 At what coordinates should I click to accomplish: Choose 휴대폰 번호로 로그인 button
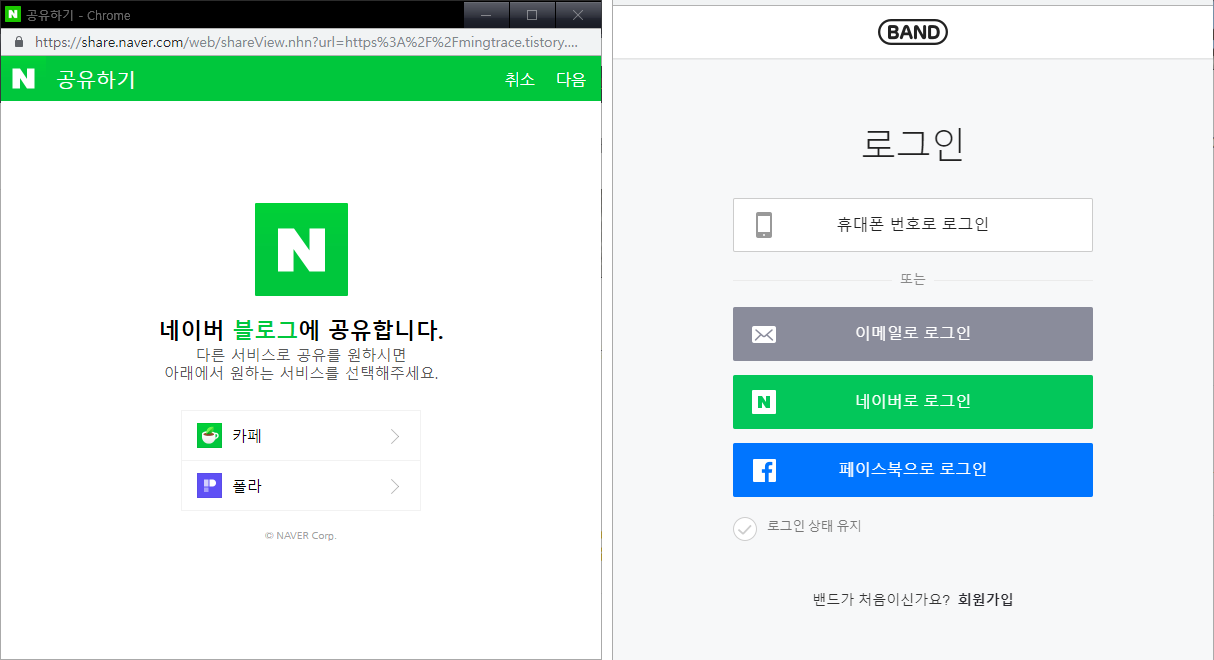tap(913, 225)
